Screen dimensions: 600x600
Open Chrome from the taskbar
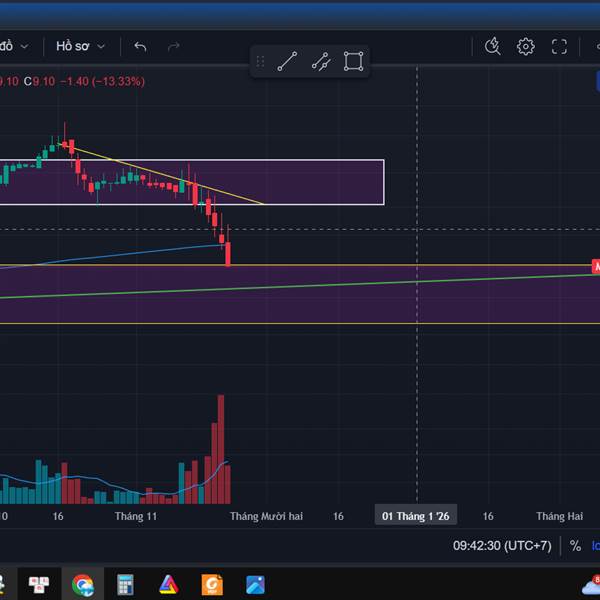tap(83, 585)
